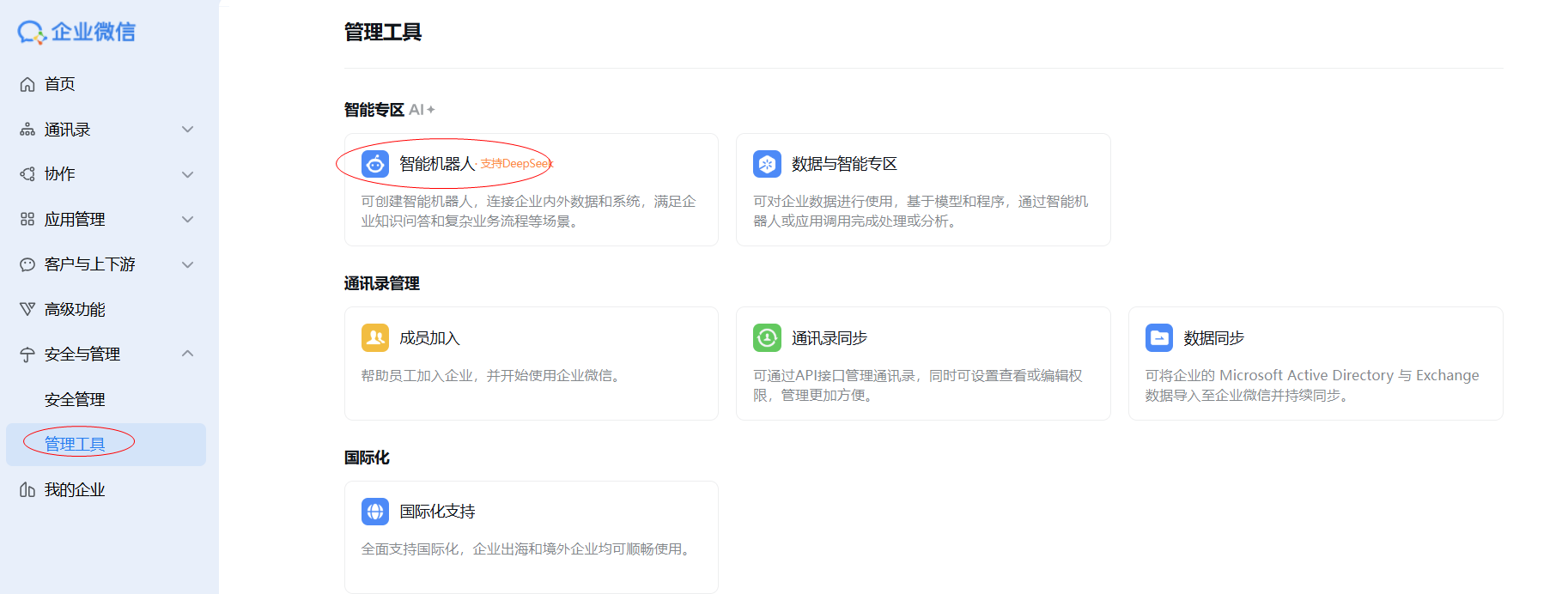
Task: Click the contacts icon beside 通讯录
Action: [27, 130]
